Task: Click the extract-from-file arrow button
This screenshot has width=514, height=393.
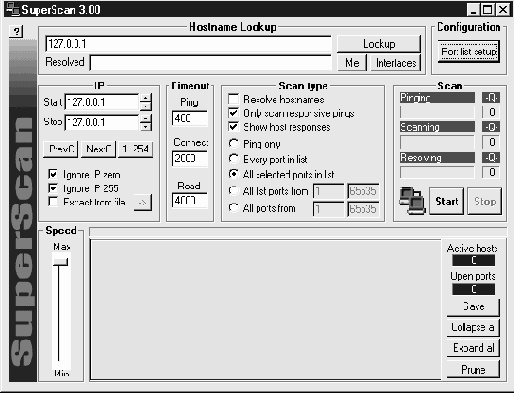Action: [142, 202]
